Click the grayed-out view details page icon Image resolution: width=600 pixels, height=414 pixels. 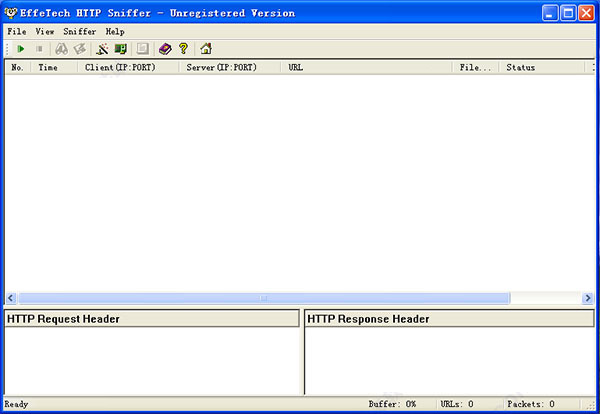[x=142, y=49]
